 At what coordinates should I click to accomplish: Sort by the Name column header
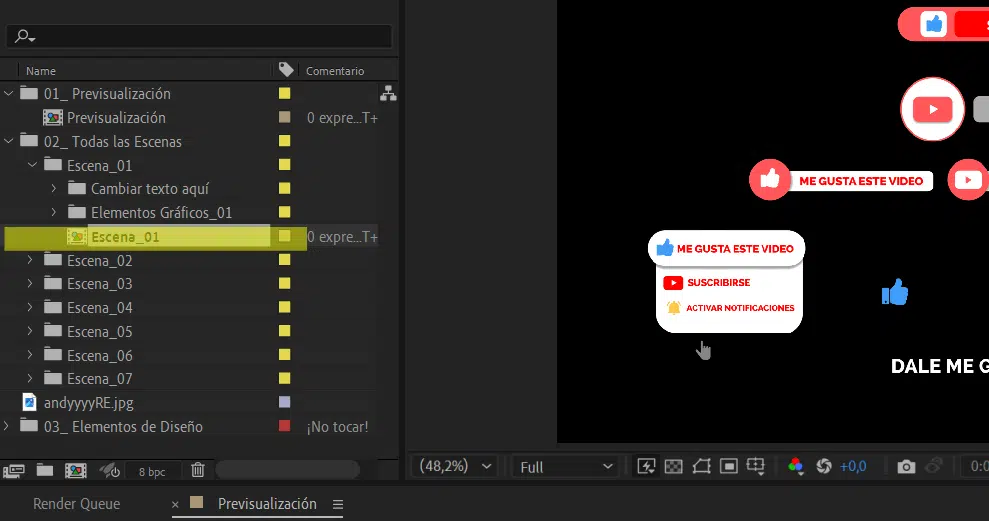coord(41,71)
